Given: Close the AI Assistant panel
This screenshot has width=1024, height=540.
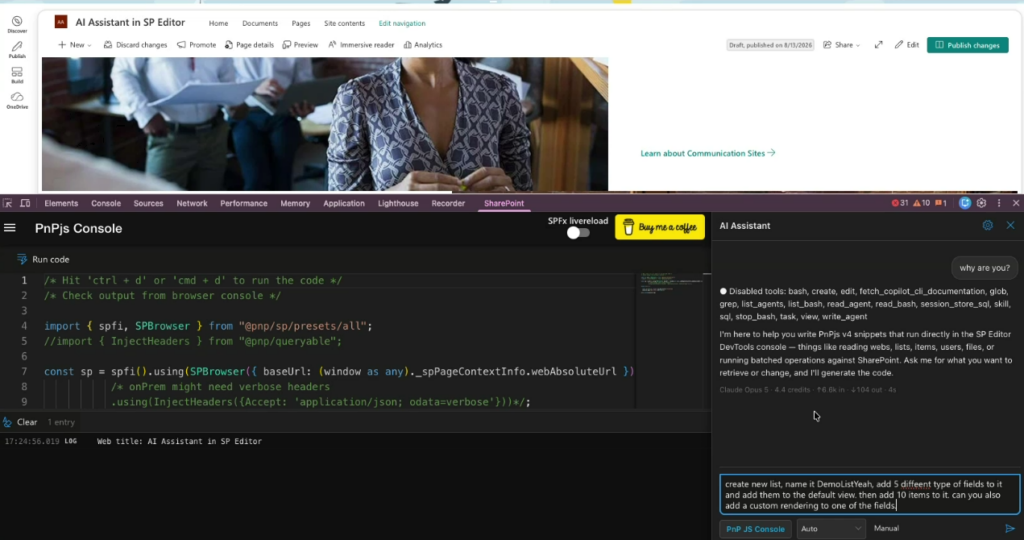Looking at the screenshot, I should click(x=1010, y=225).
